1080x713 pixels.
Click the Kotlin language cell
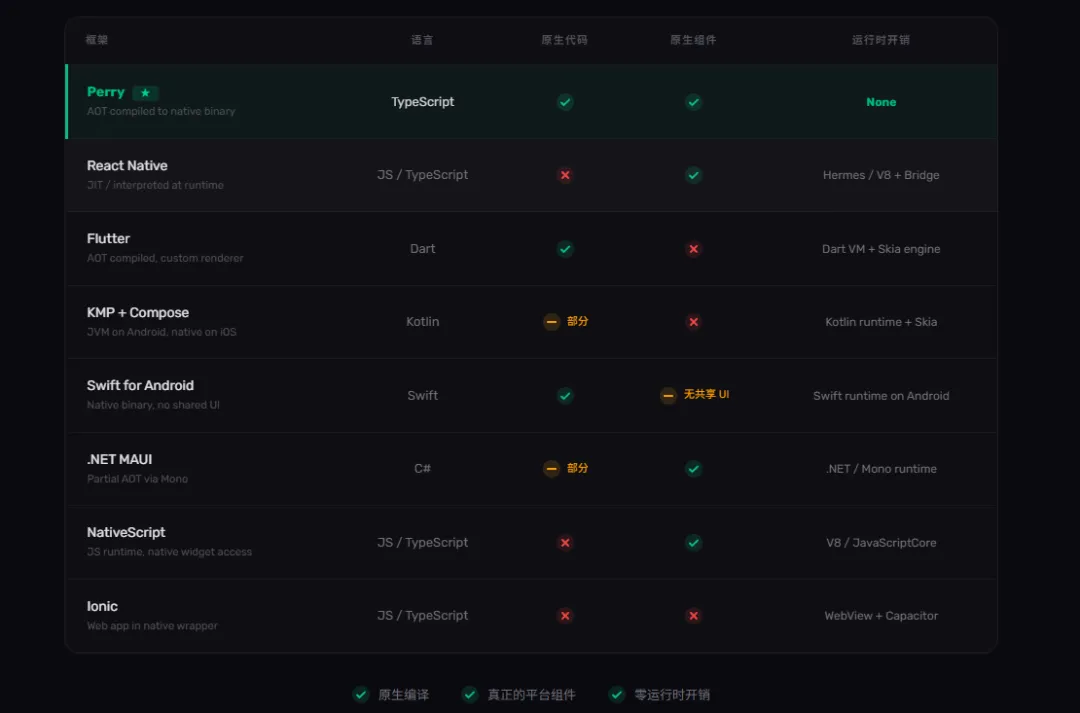[x=422, y=322]
